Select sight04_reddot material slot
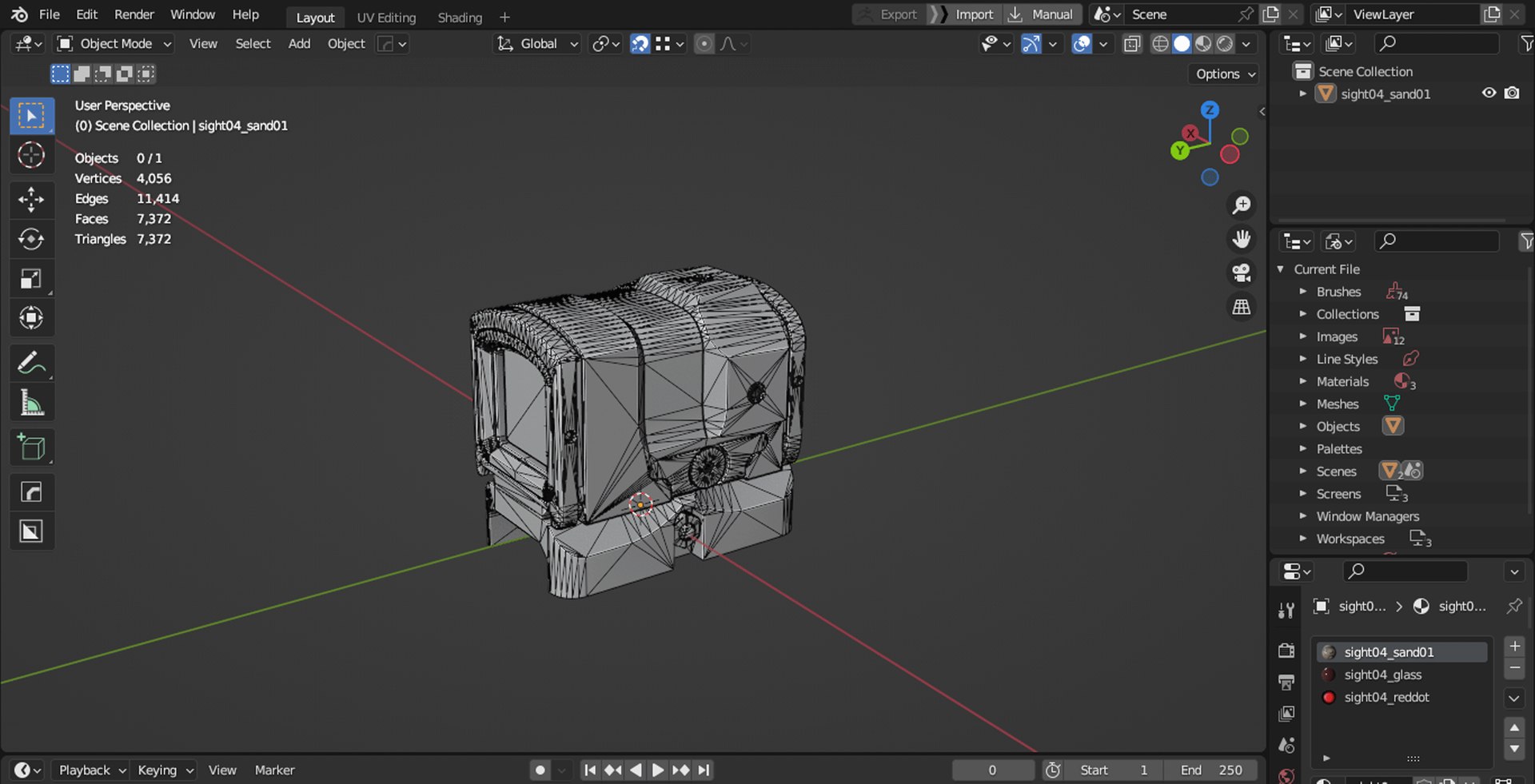Screen dimensions: 1535x784 [x=1402, y=697]
